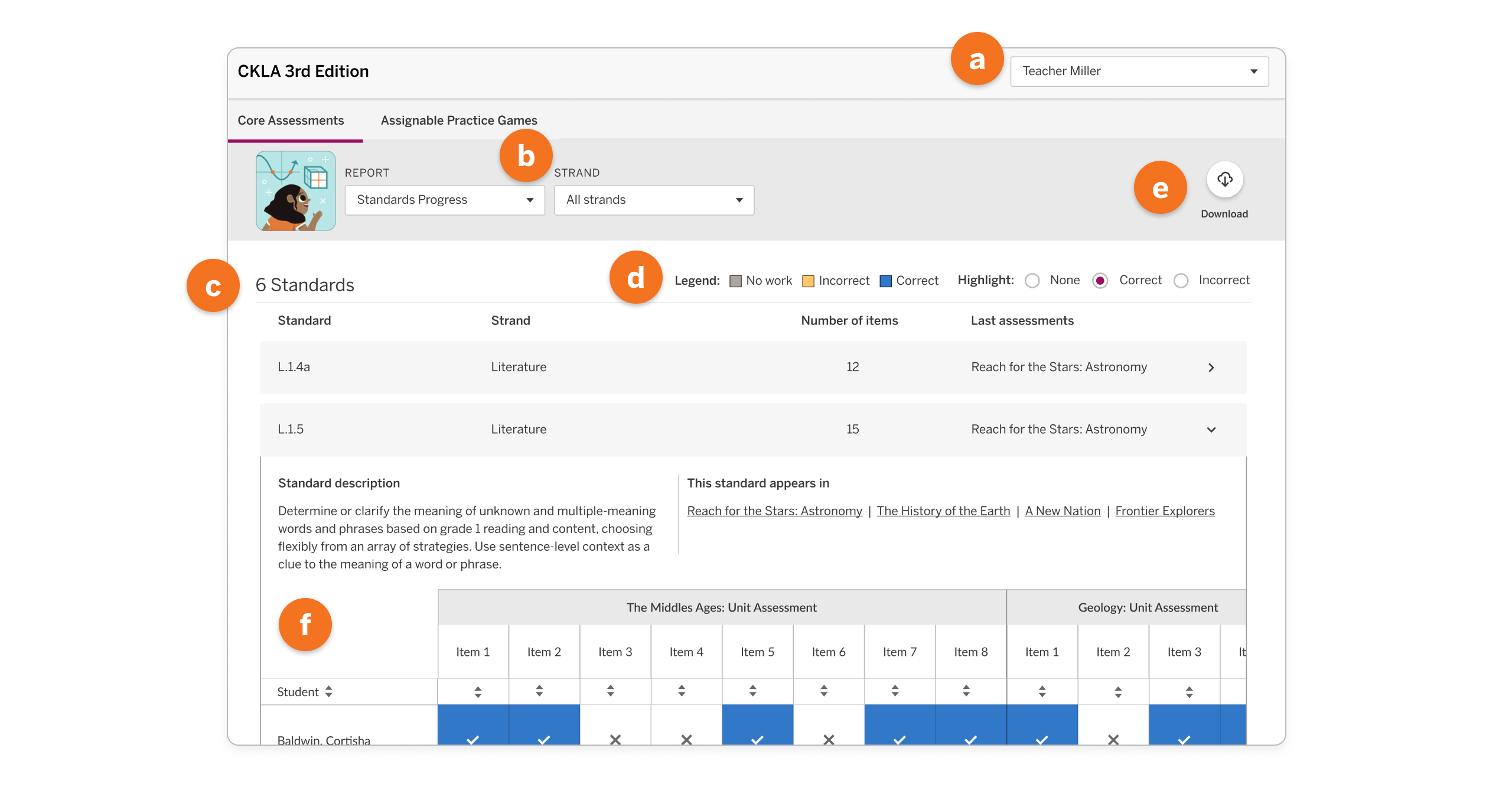Screen dimensions: 1512x793
Task: Sort Middle Ages Item 1 column
Action: (x=478, y=691)
